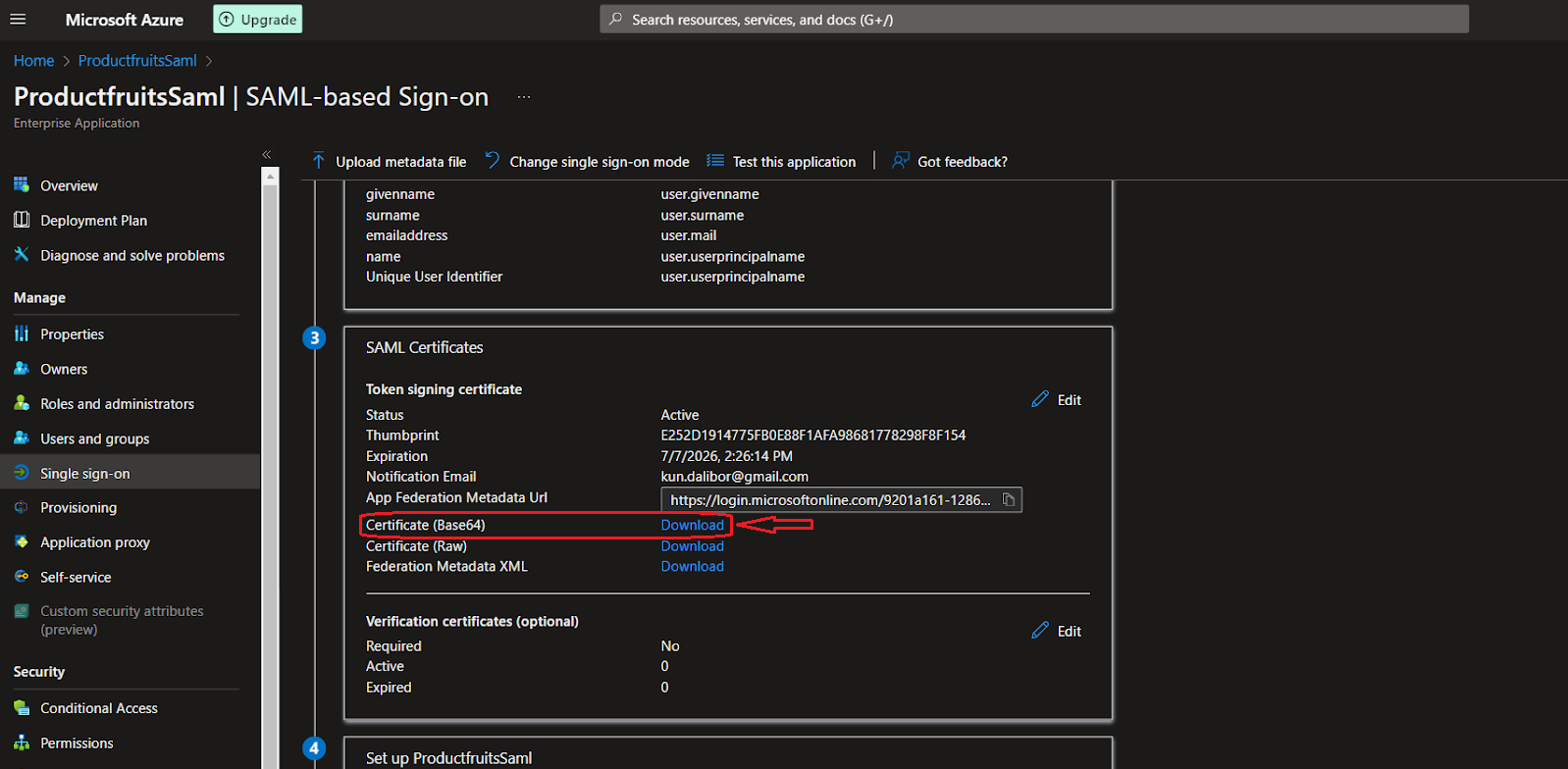Click the Upload metadata file arrow icon

coord(319,161)
